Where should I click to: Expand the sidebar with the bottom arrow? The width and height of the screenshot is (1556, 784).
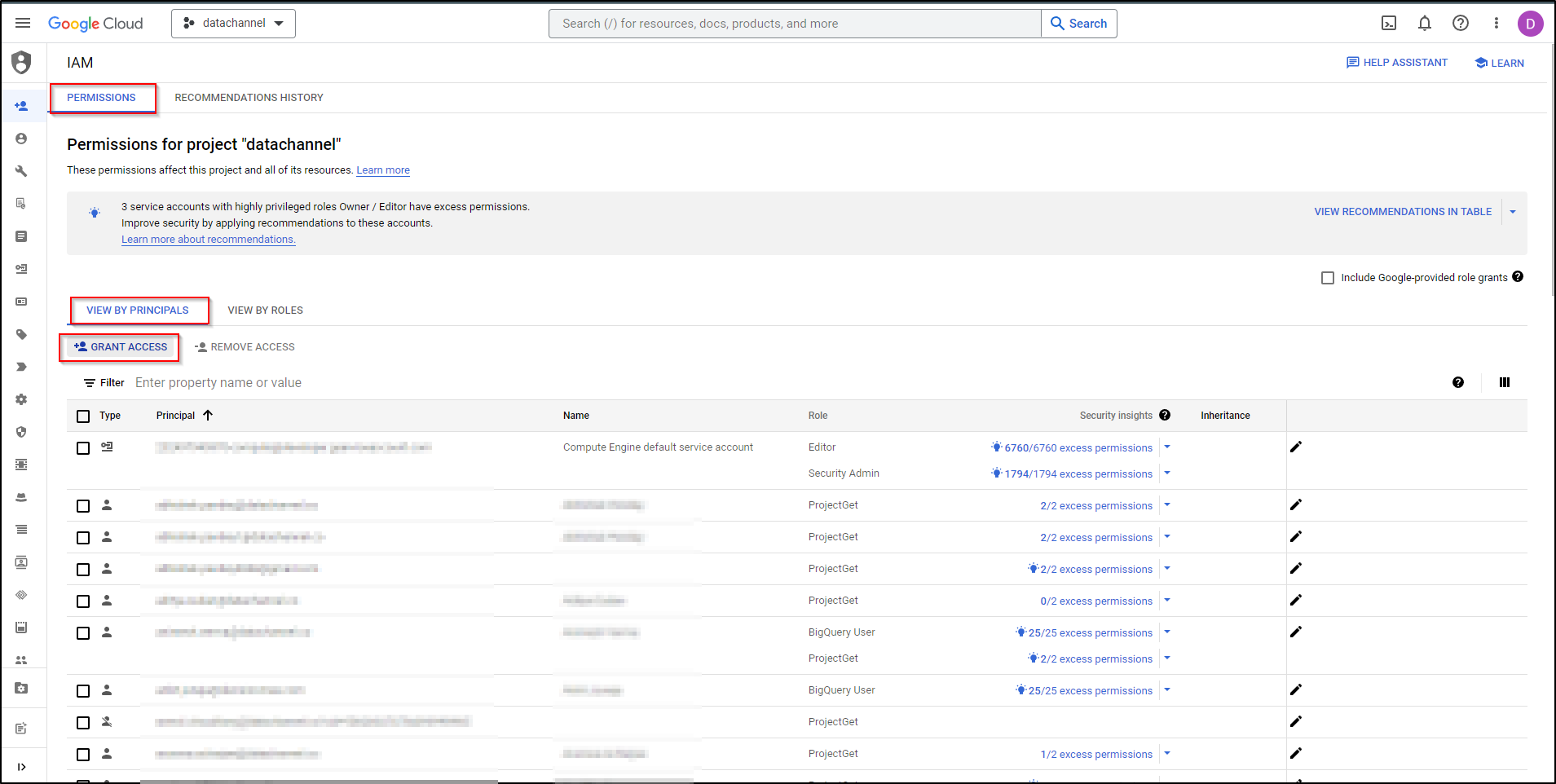21,767
